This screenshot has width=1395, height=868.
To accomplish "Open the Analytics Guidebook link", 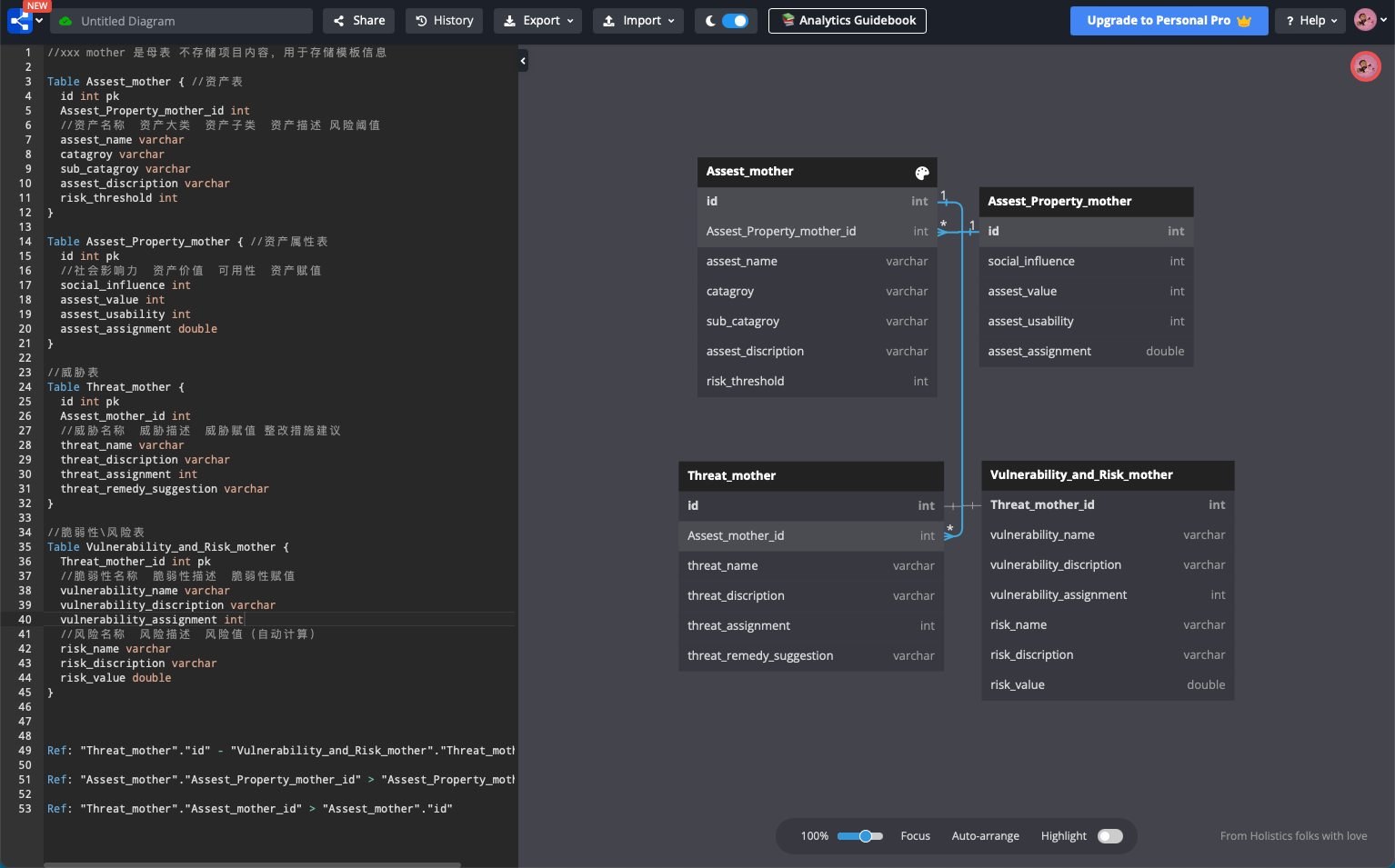I will click(x=848, y=20).
